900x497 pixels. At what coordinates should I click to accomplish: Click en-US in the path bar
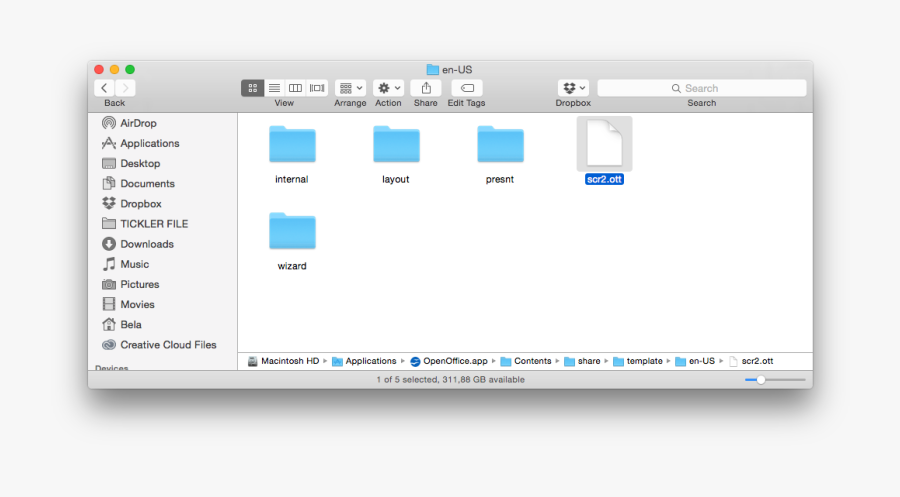pos(695,361)
